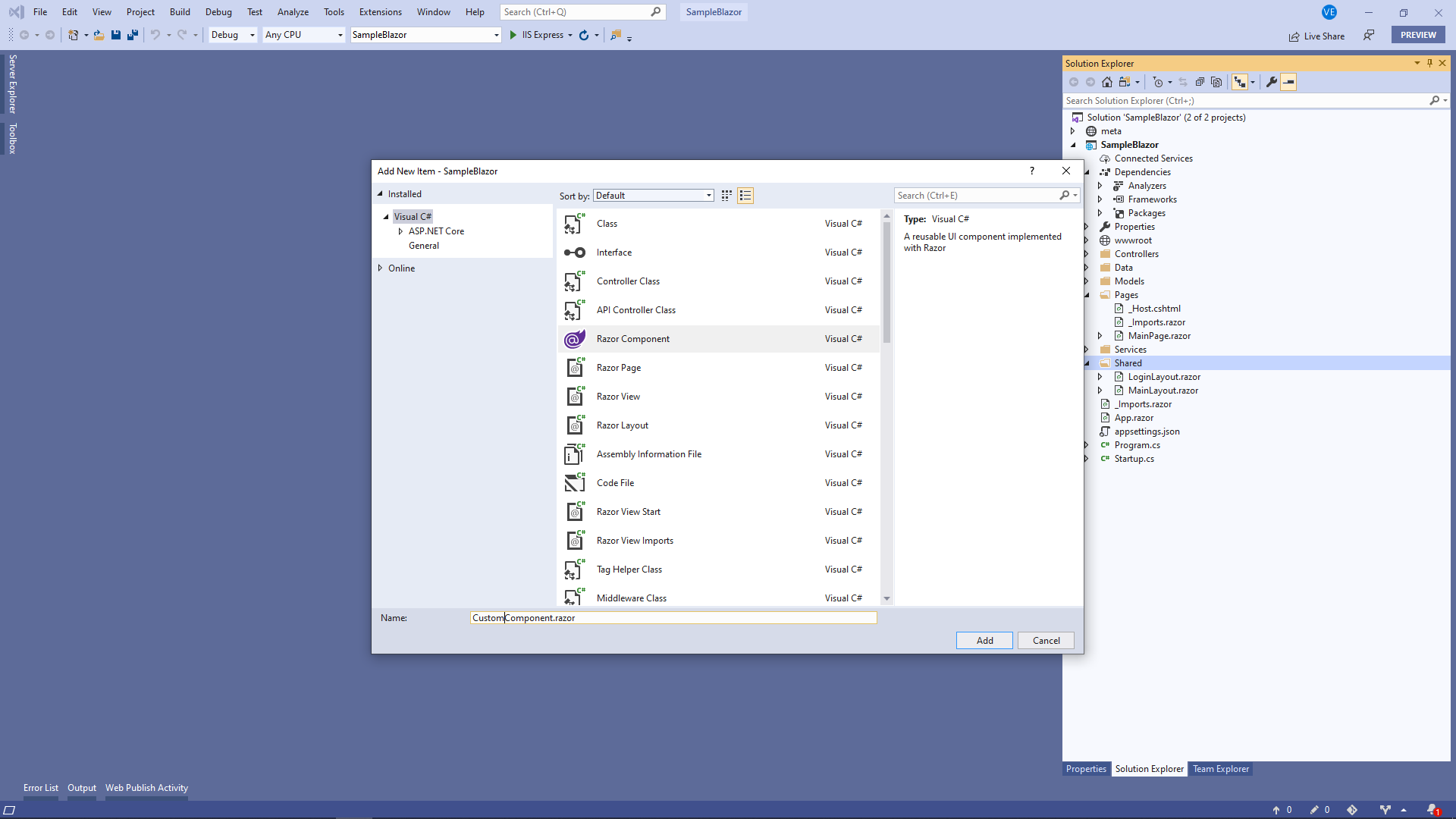Click the browser refresh icon in toolbar

584,35
